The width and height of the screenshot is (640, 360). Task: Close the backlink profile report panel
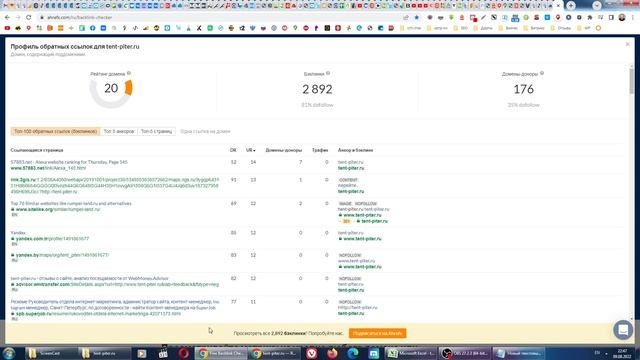(628, 44)
